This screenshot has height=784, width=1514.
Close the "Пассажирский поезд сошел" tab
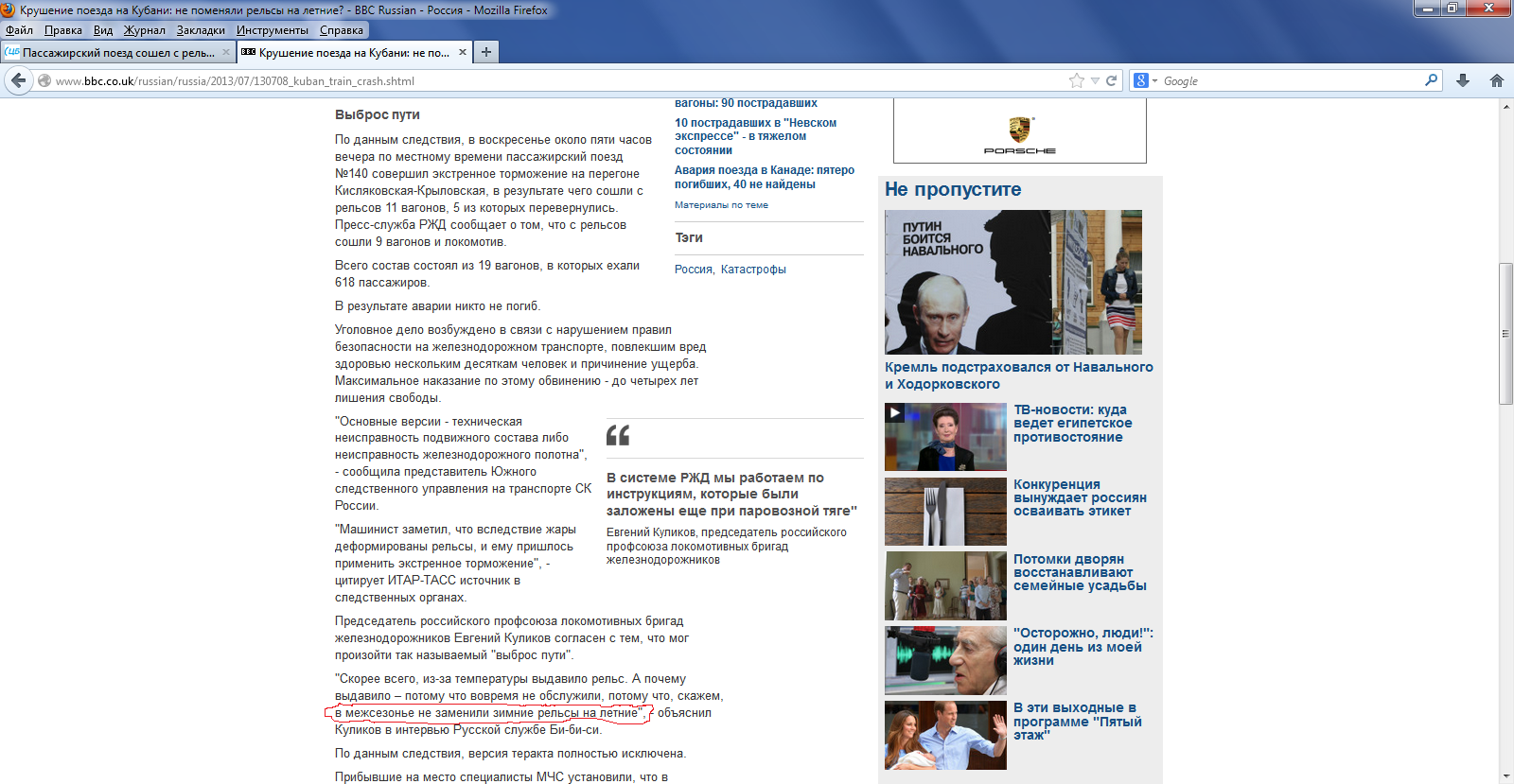[x=226, y=52]
